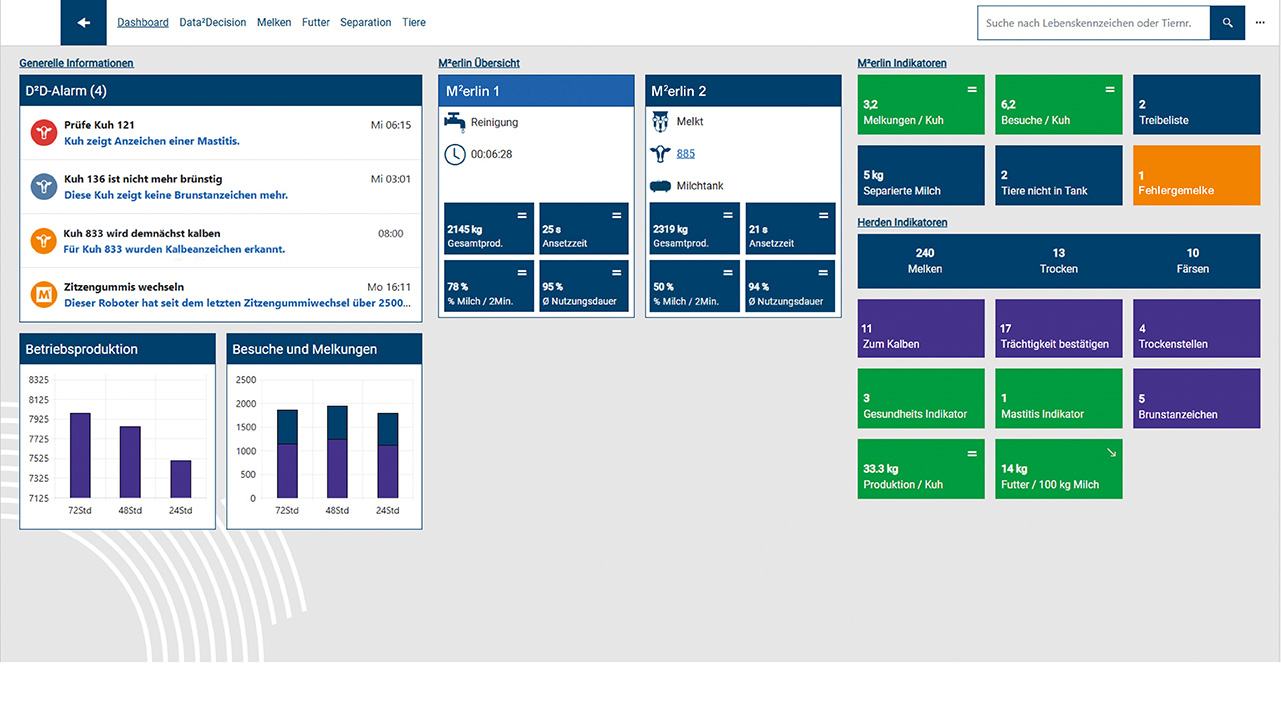The width and height of the screenshot is (1281, 721).
Task: Expand the Ansetzzeit tile in M²erlin 2
Action: coord(823,215)
